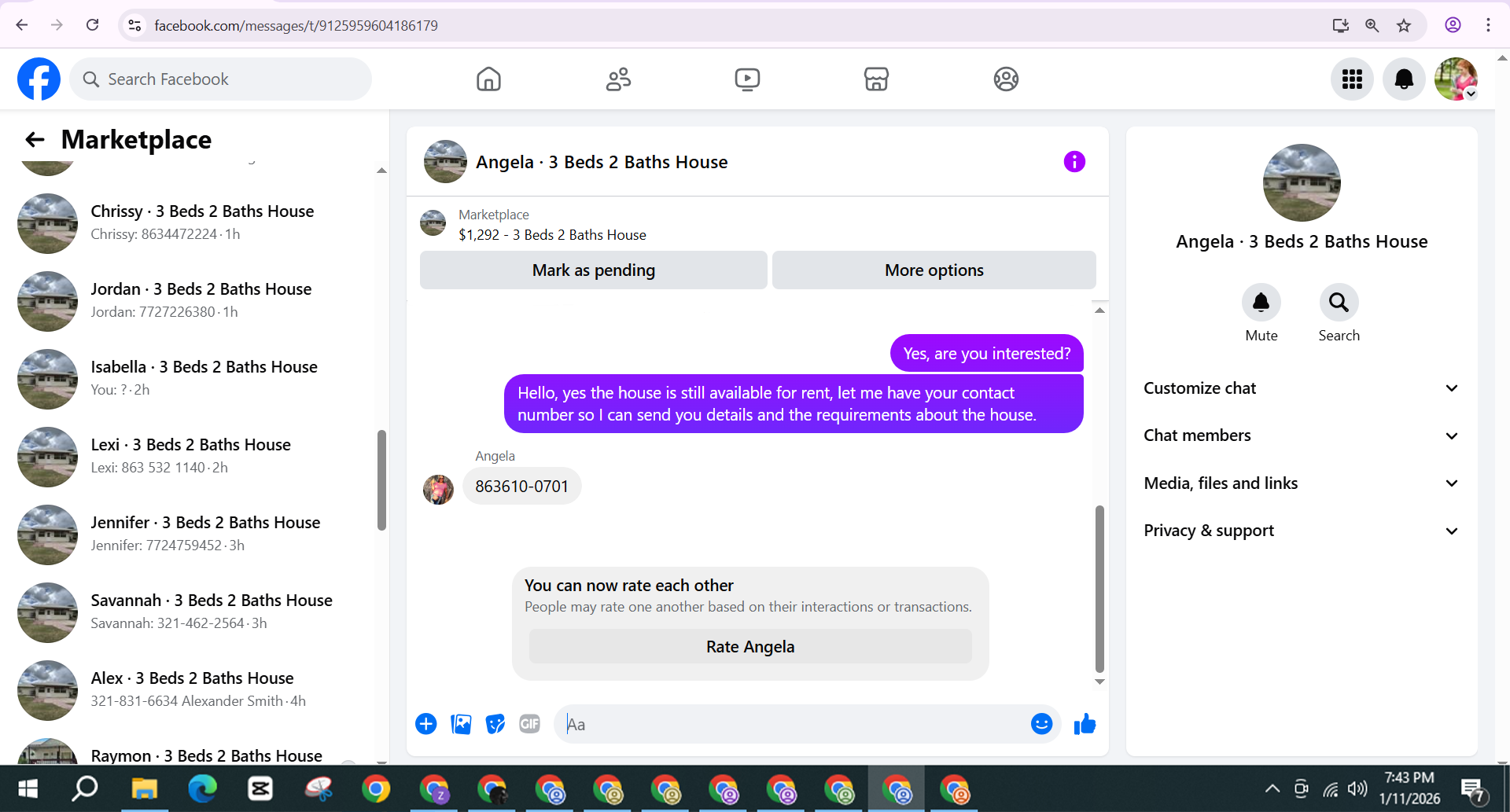Open the Chrome profile icon
This screenshot has height=812, width=1510.
(1453, 25)
